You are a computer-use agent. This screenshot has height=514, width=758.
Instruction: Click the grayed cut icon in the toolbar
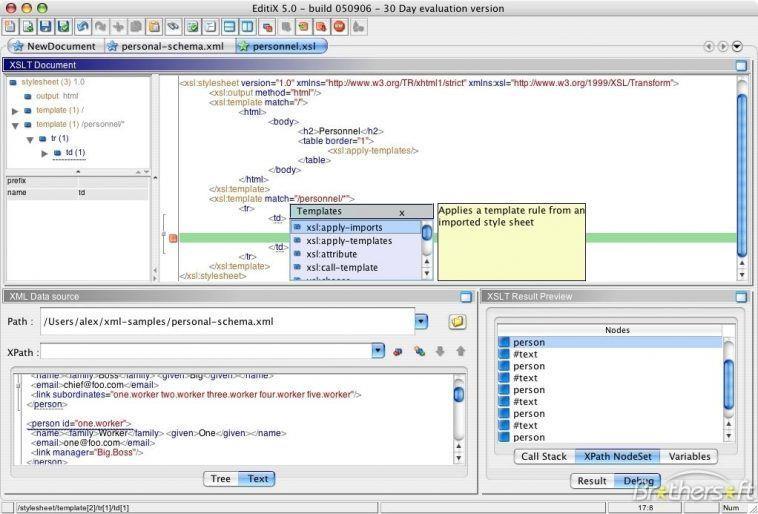(118, 26)
